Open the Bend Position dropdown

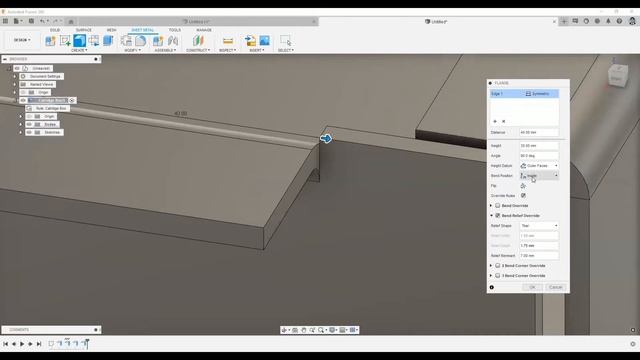tap(539, 176)
